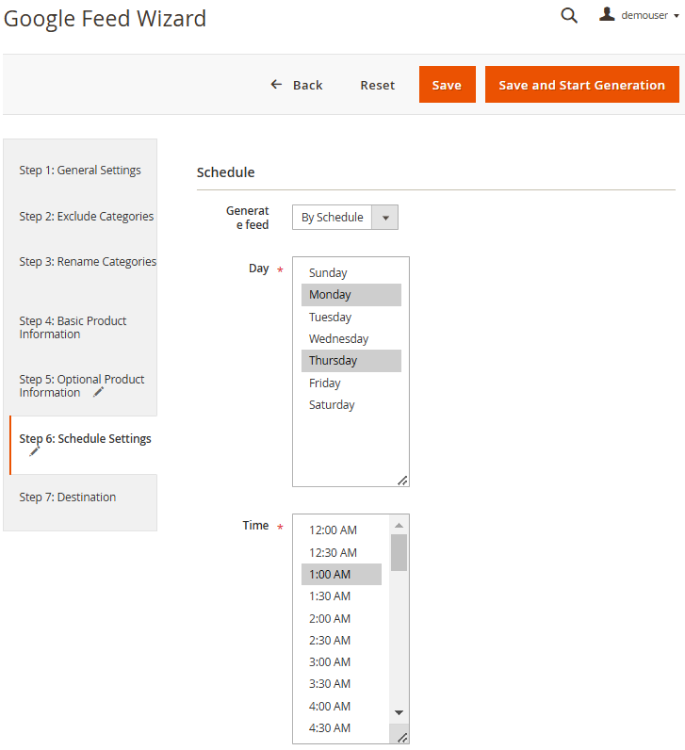
Task: Click the Back arrow icon
Action: (x=276, y=85)
